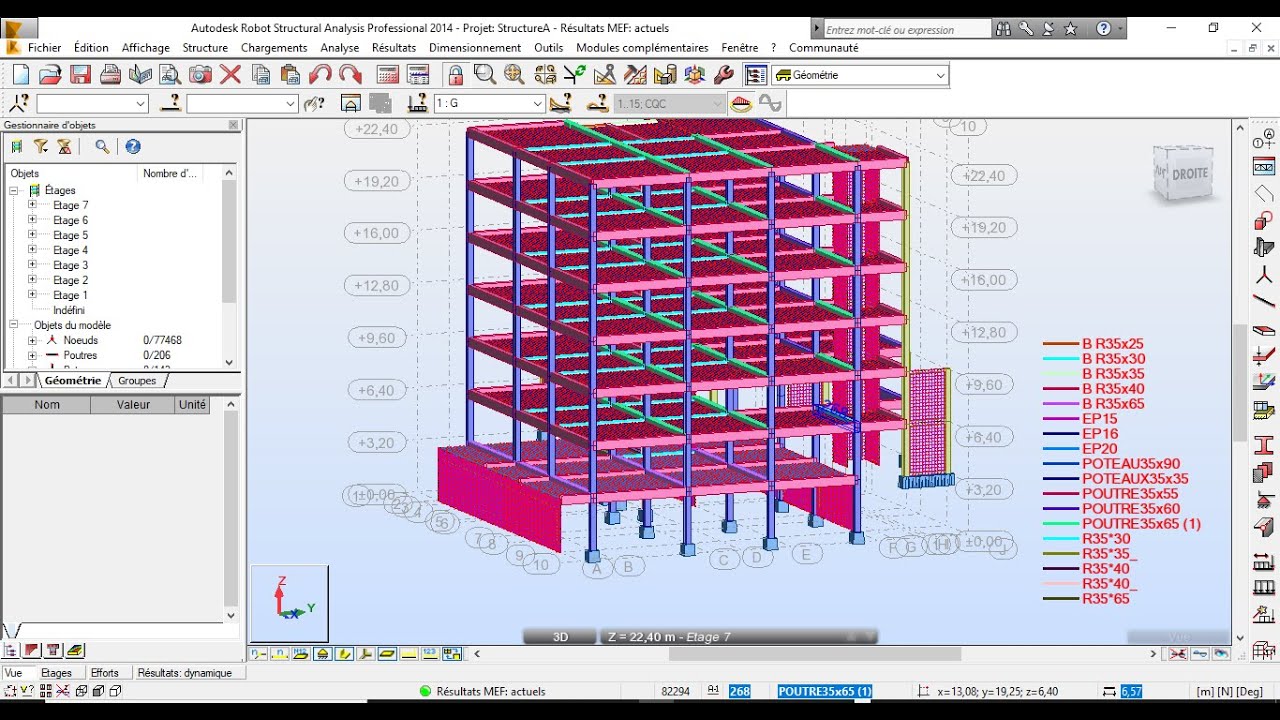1280x720 pixels.
Task: Click the deformation diagram icon beside CQC
Action: 741,103
